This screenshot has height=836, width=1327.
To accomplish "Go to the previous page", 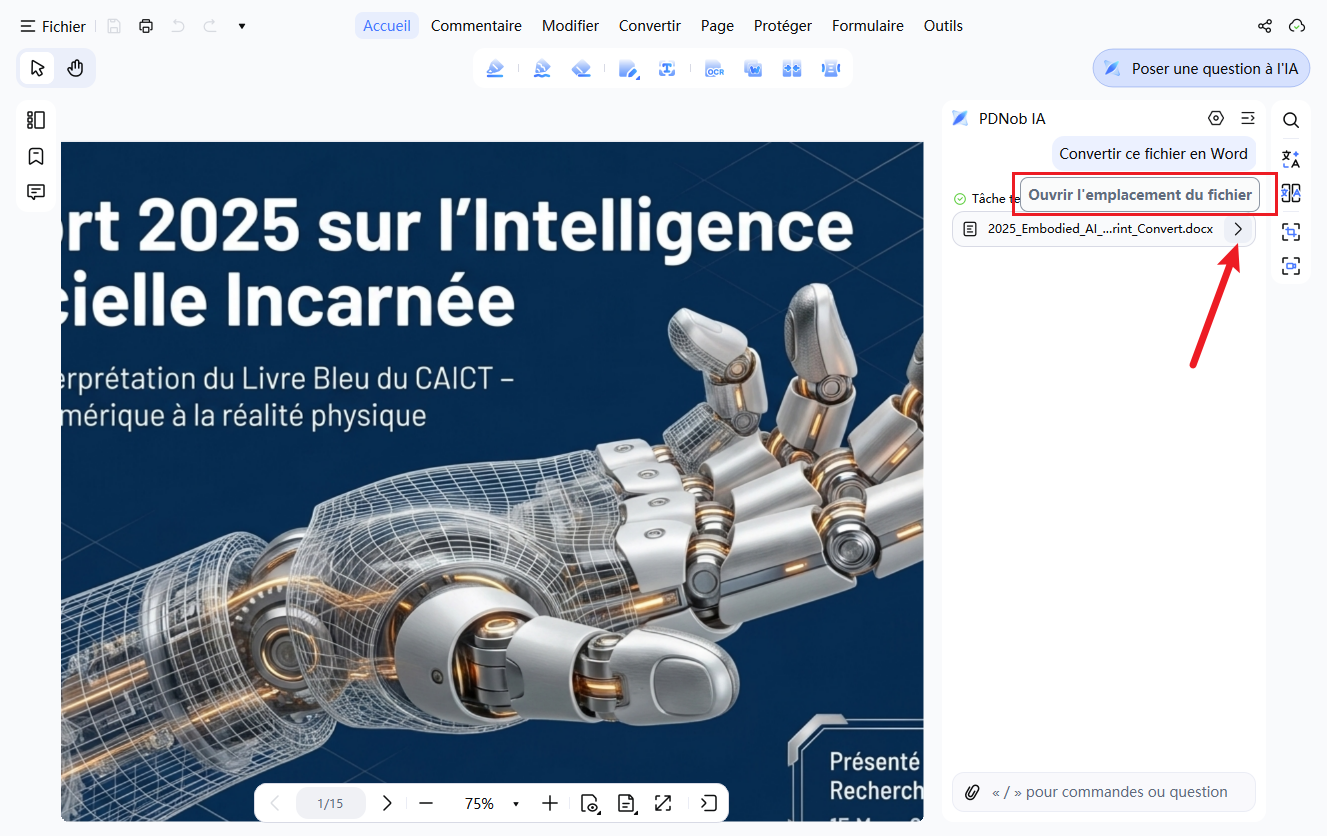I will [x=275, y=803].
